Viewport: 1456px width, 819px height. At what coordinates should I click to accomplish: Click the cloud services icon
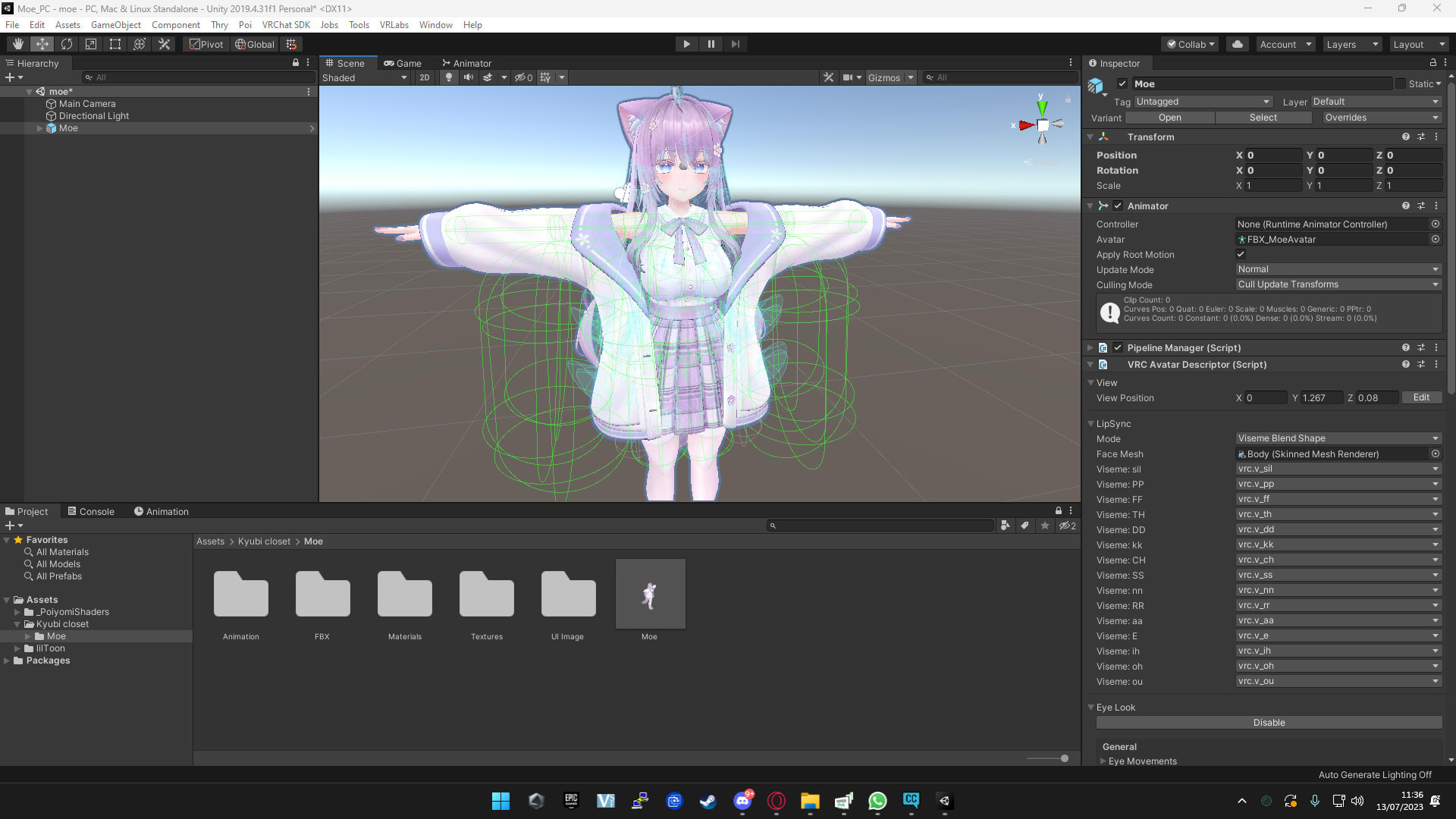click(1238, 44)
